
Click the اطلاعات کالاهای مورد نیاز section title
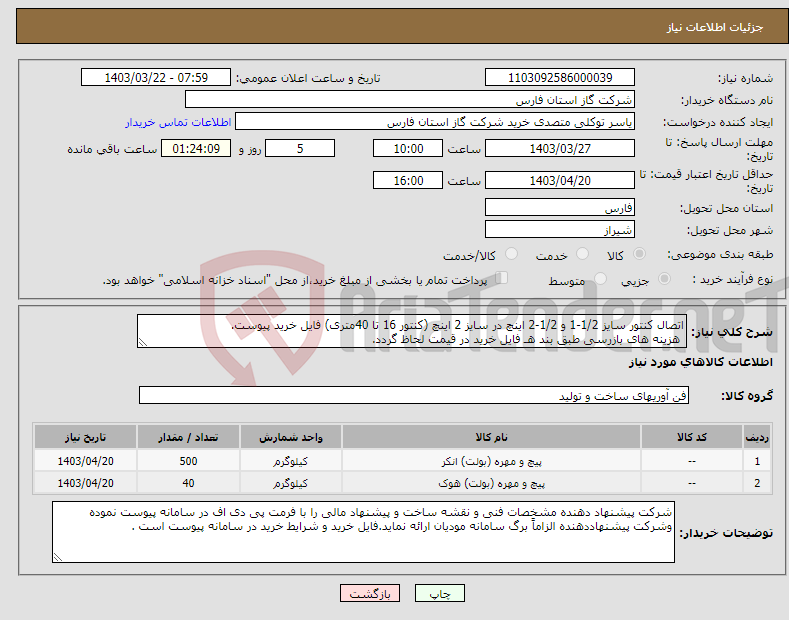(x=700, y=362)
